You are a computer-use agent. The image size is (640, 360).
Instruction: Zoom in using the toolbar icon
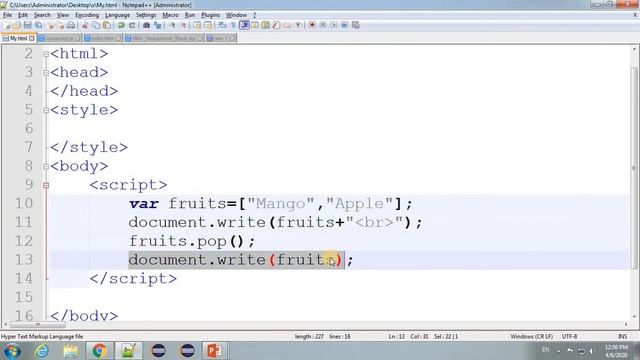point(173,25)
